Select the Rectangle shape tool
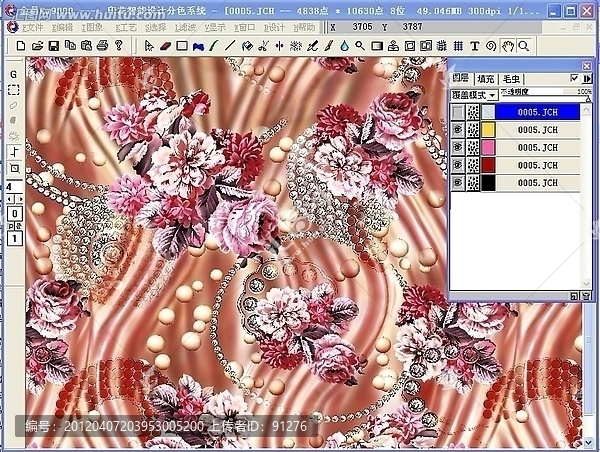Image resolution: width=600 pixels, height=452 pixels. [182, 46]
